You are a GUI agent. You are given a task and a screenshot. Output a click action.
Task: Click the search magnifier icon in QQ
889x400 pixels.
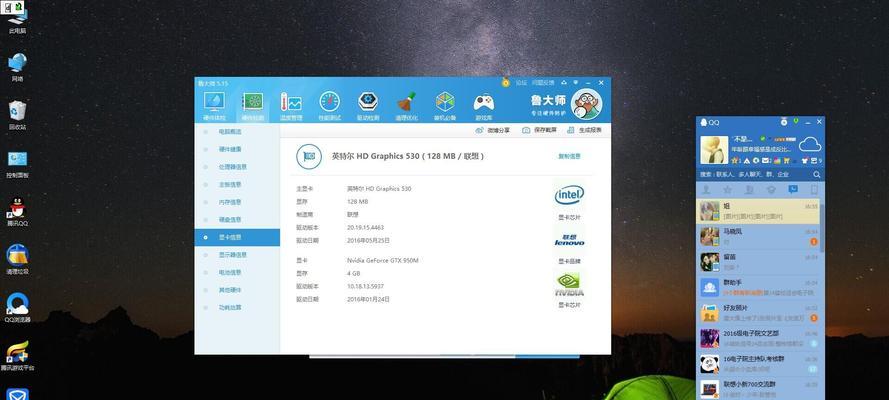[816, 175]
